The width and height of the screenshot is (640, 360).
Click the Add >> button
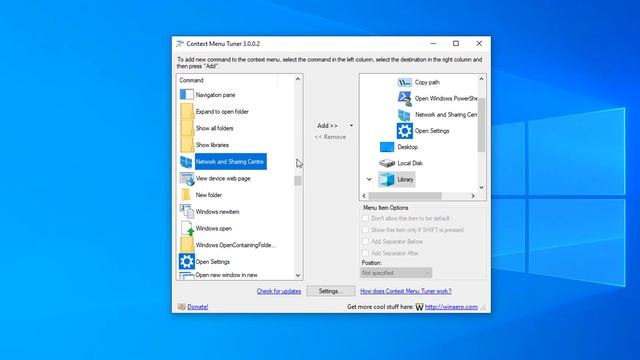coord(328,126)
